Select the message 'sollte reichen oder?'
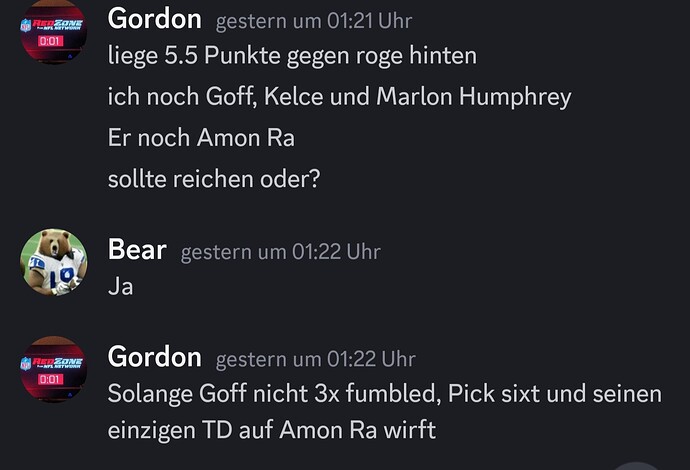 click(x=214, y=179)
